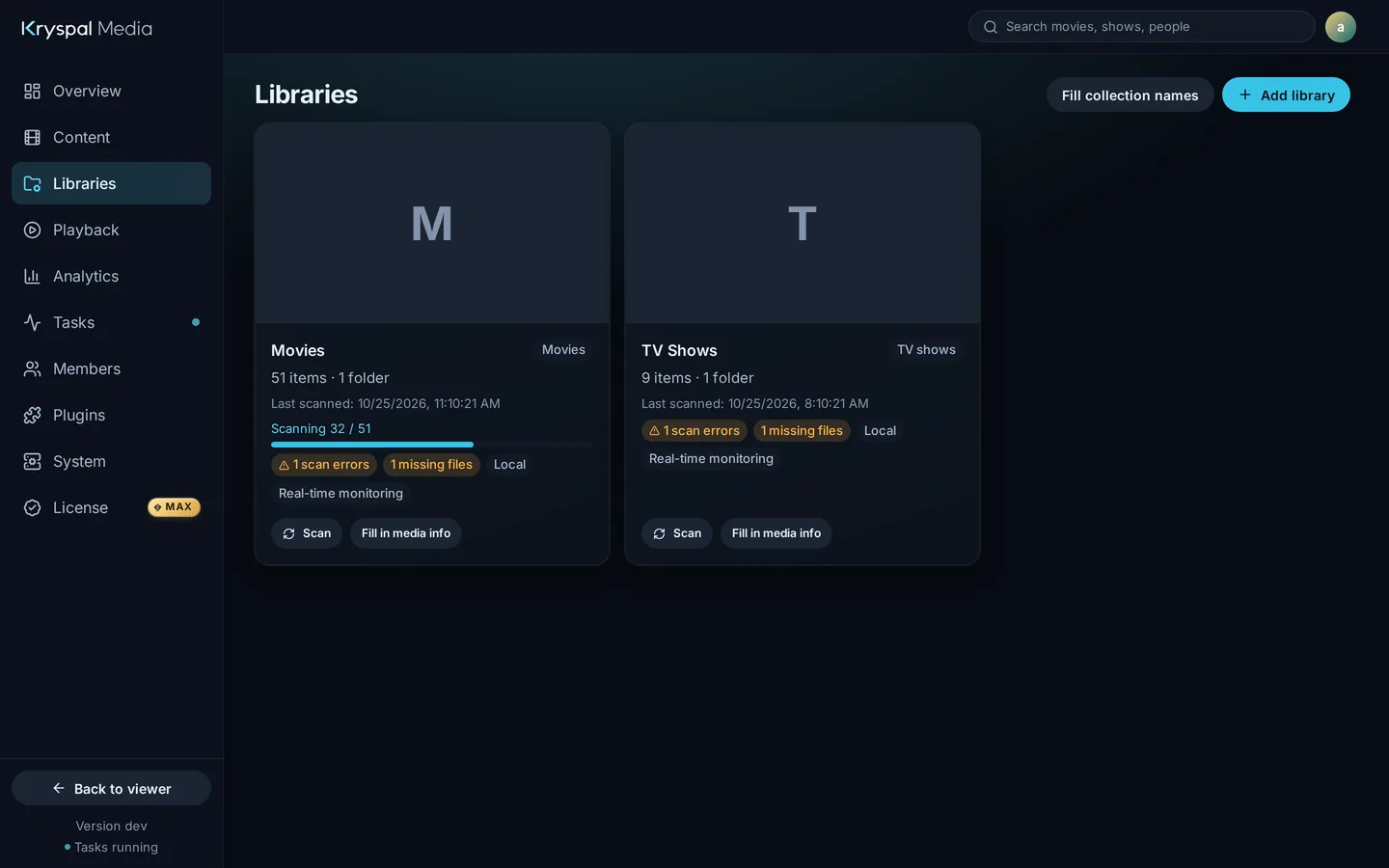Click 'Real-time monitoring' tag on Movies card
The height and width of the screenshot is (868, 1389).
pos(340,493)
